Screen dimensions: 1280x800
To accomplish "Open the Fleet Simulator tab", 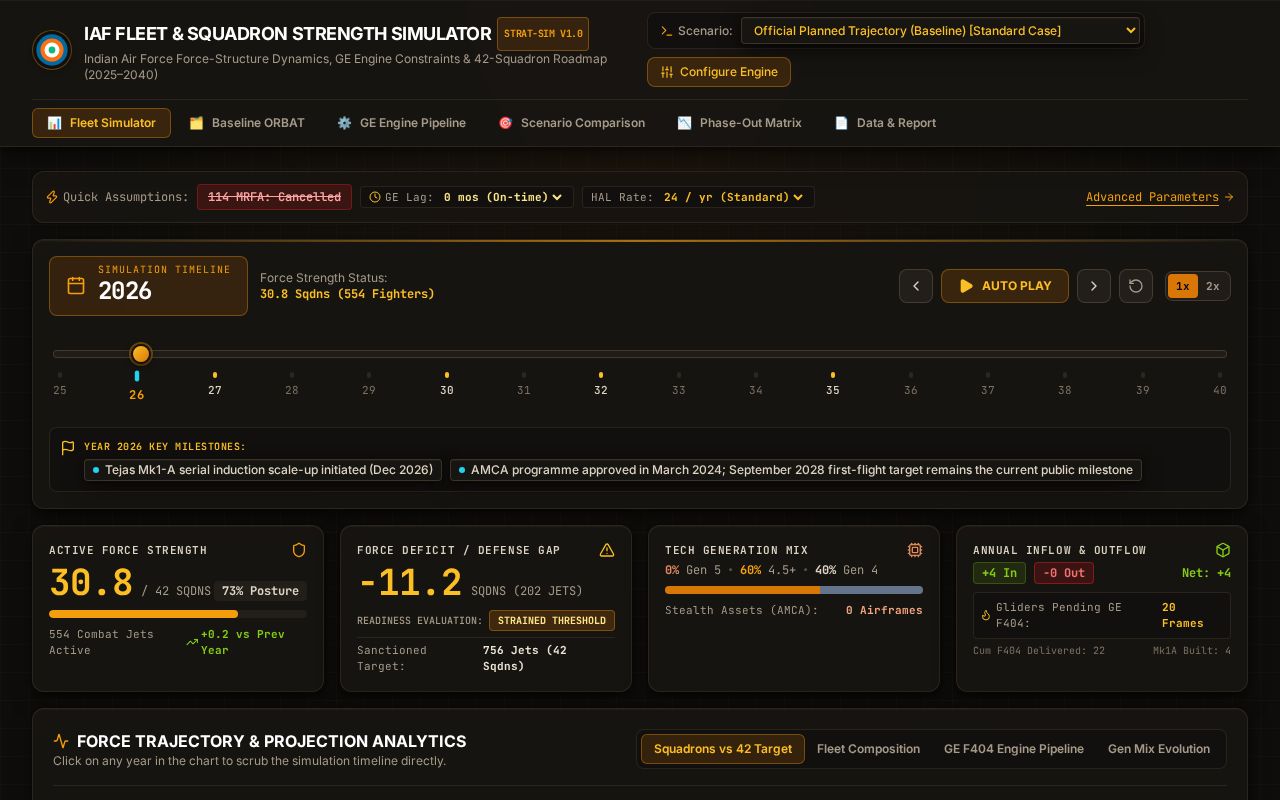I will (101, 123).
